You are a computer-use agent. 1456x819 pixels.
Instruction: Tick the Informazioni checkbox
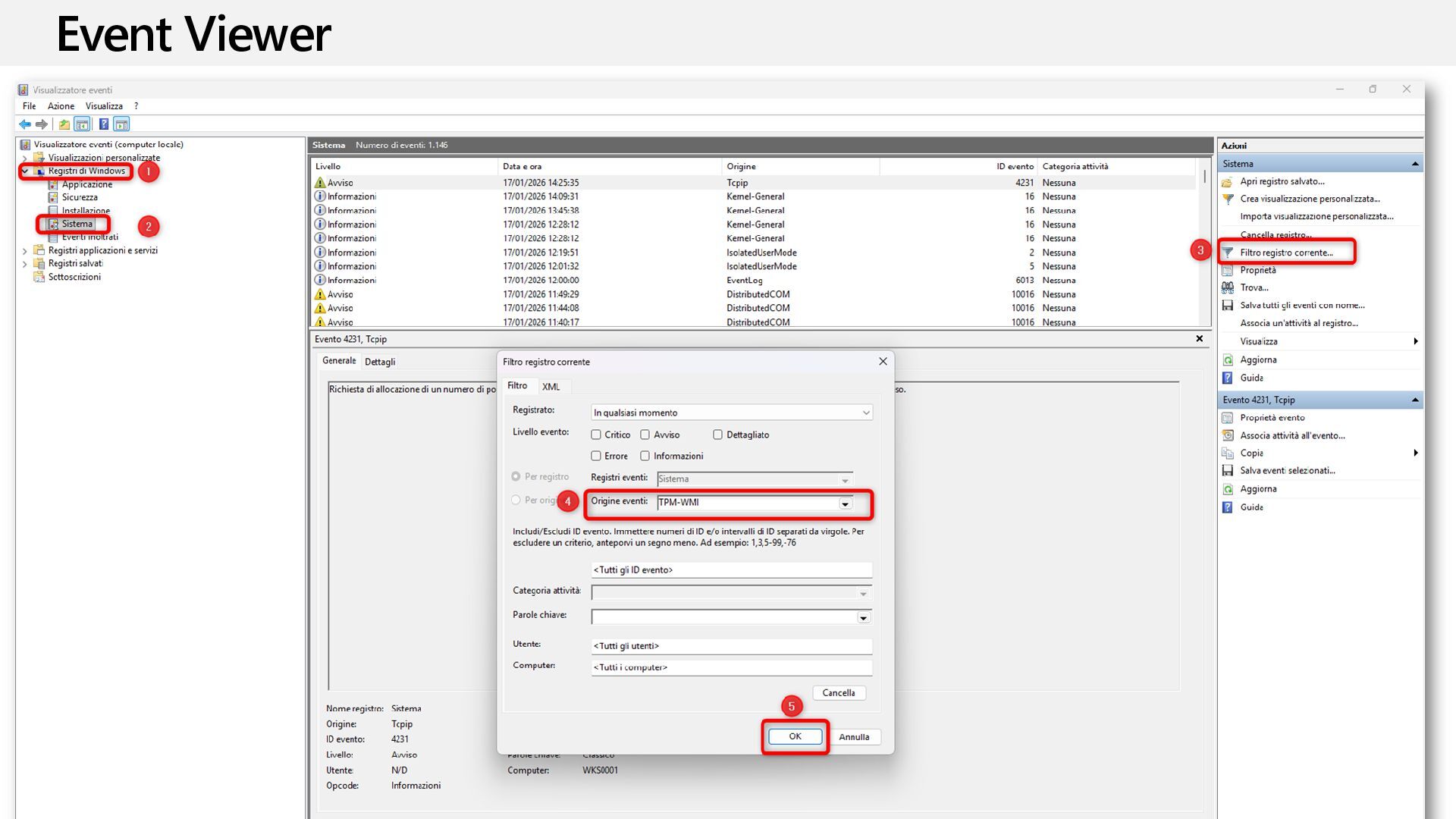coord(645,457)
